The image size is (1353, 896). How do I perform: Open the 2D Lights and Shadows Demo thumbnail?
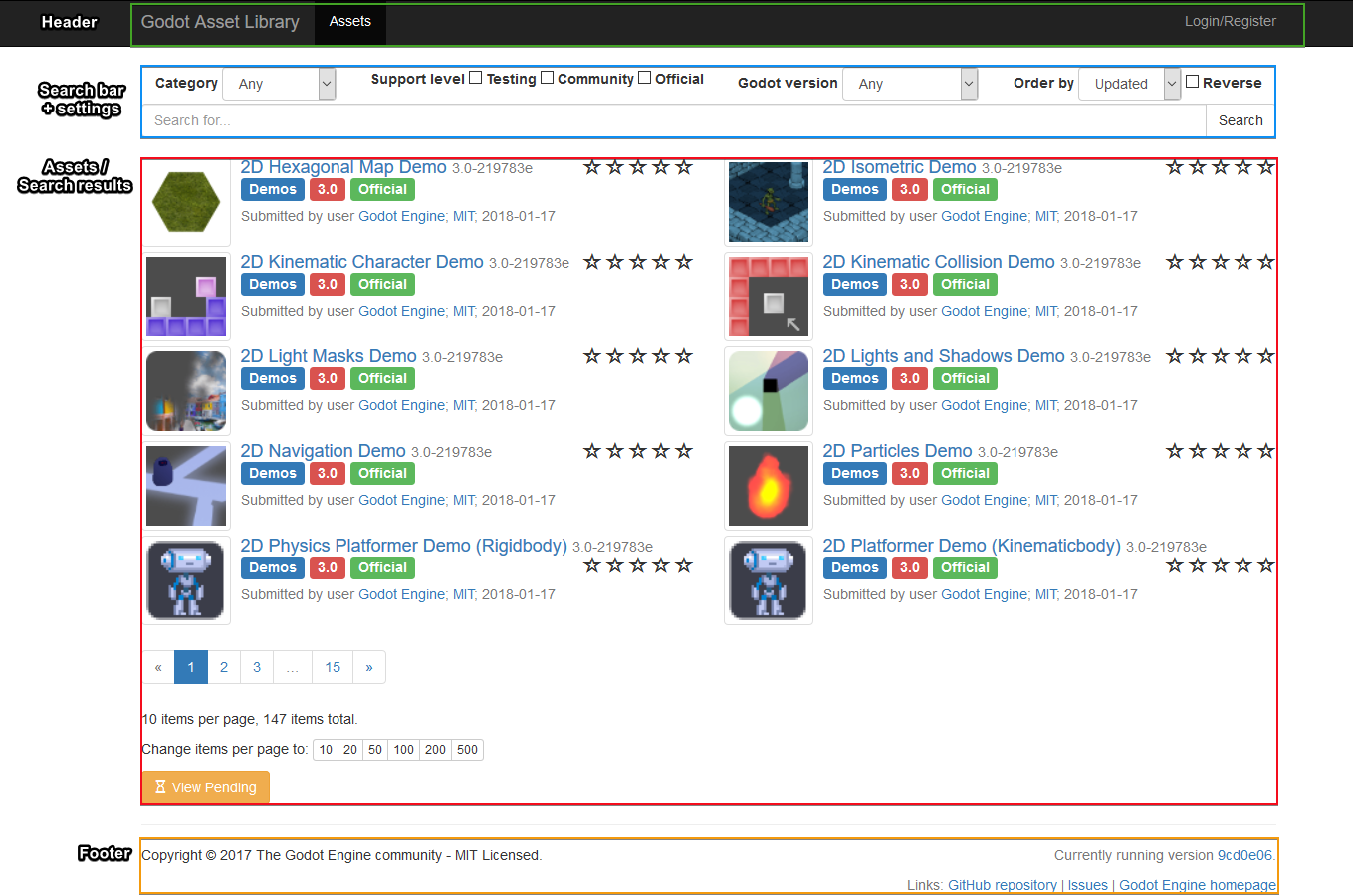click(768, 391)
